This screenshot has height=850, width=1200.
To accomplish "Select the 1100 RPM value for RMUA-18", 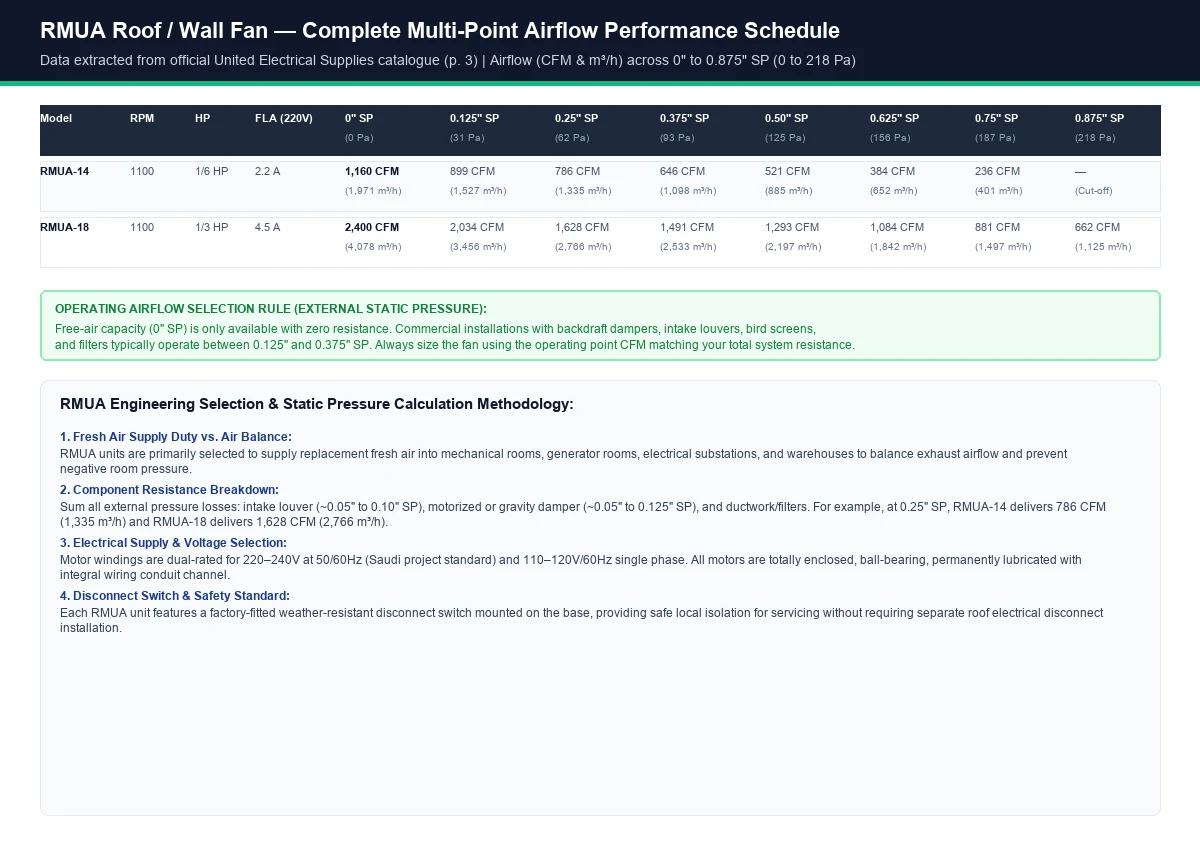I will (142, 227).
